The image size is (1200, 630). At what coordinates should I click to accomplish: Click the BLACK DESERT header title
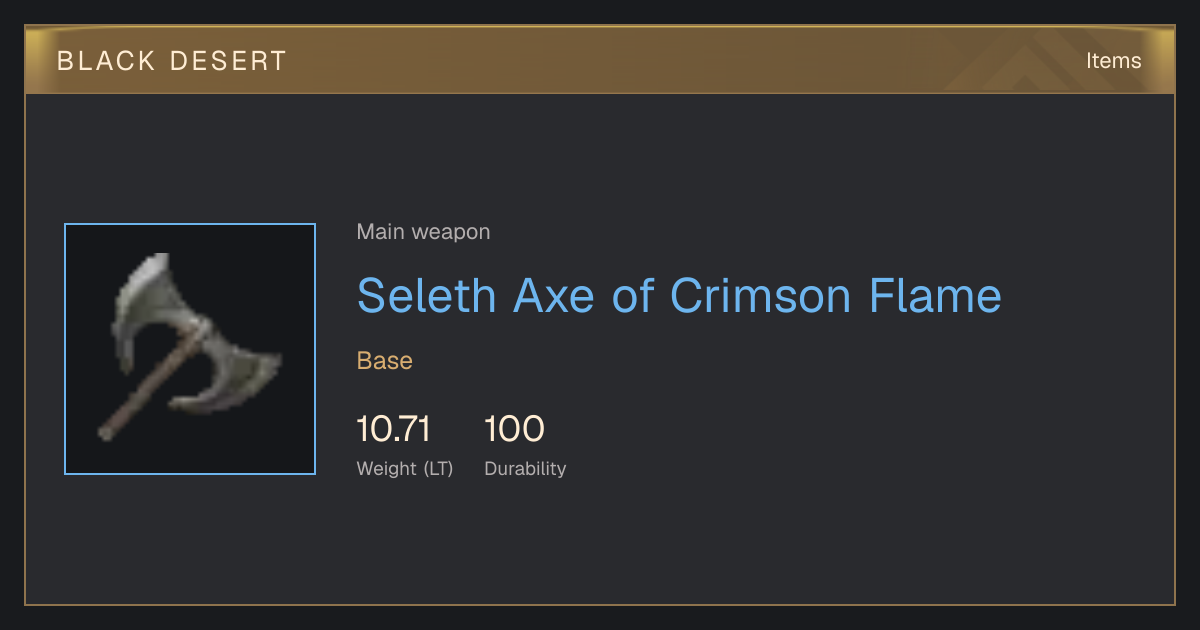172,61
